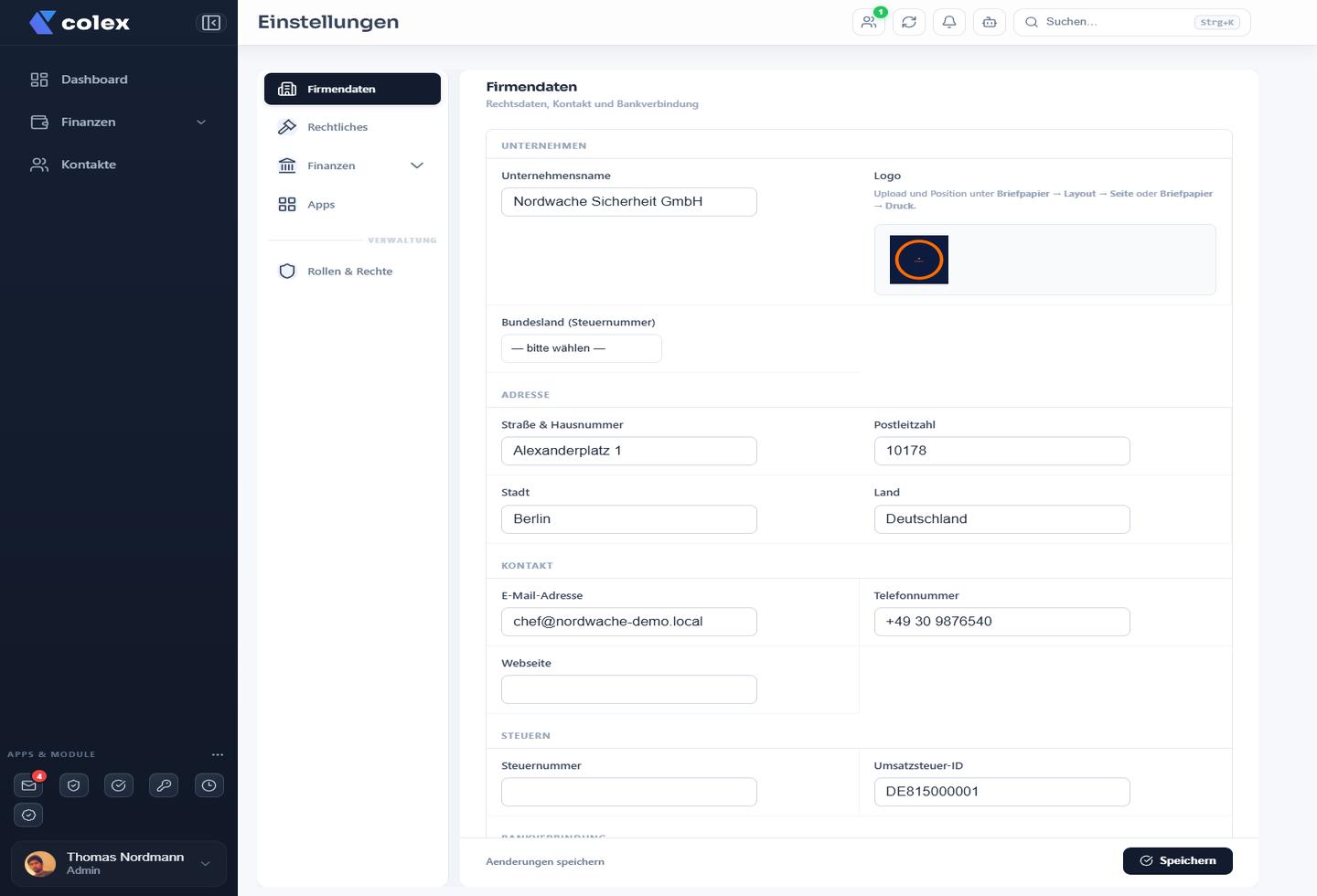1317x896 pixels.
Task: Expand Finanzen chevron in settings navigation
Action: tap(417, 165)
